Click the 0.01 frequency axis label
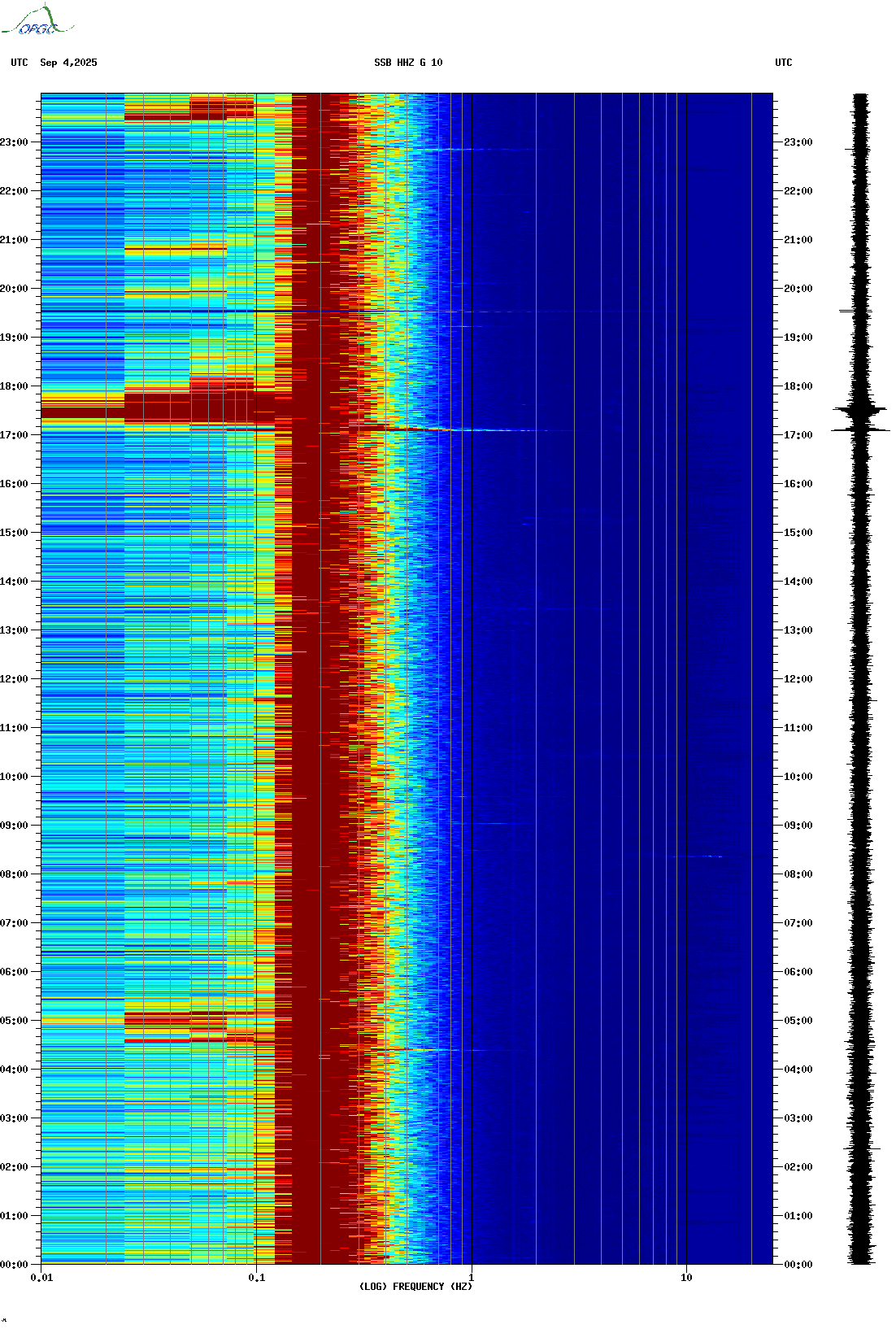 pos(41,1278)
